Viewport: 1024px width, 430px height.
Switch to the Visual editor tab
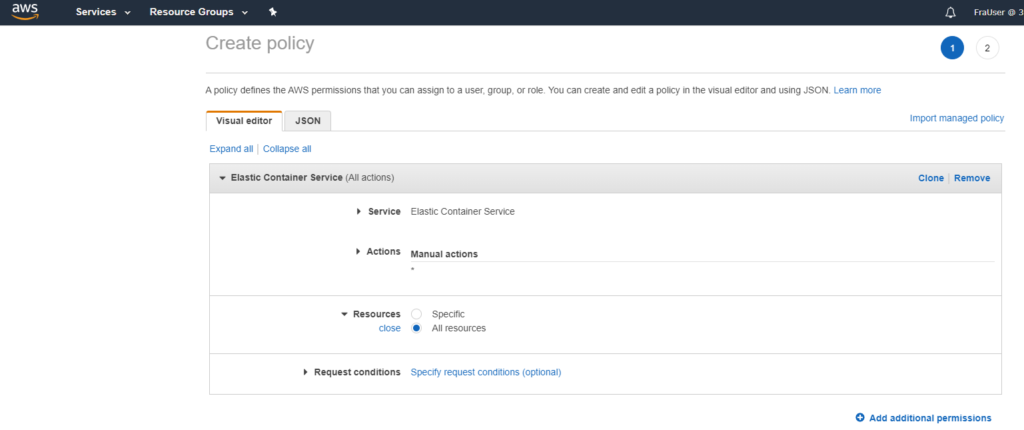point(244,120)
